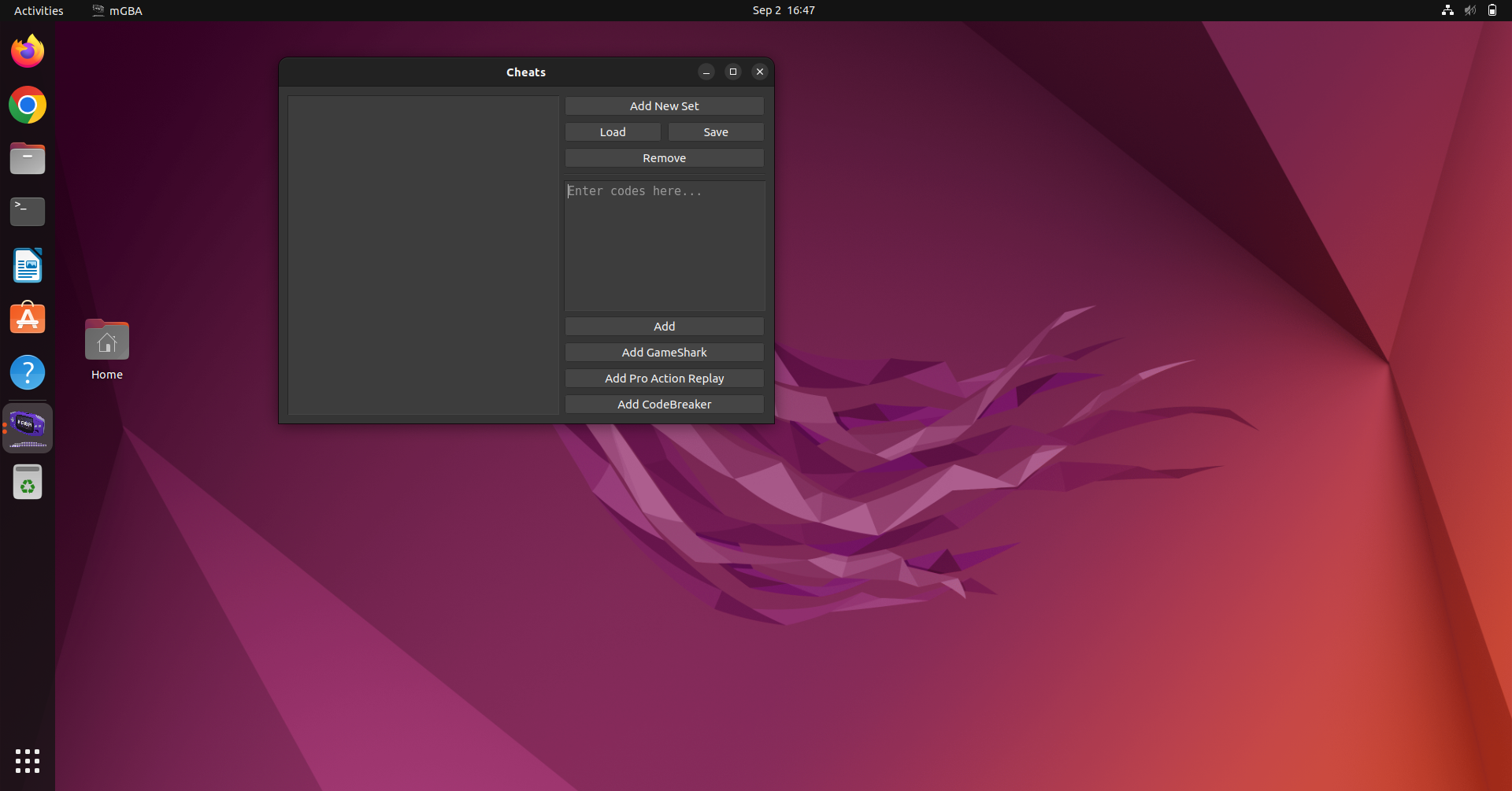Click Add GameShark to insert a code
The image size is (1512, 791).
point(664,352)
